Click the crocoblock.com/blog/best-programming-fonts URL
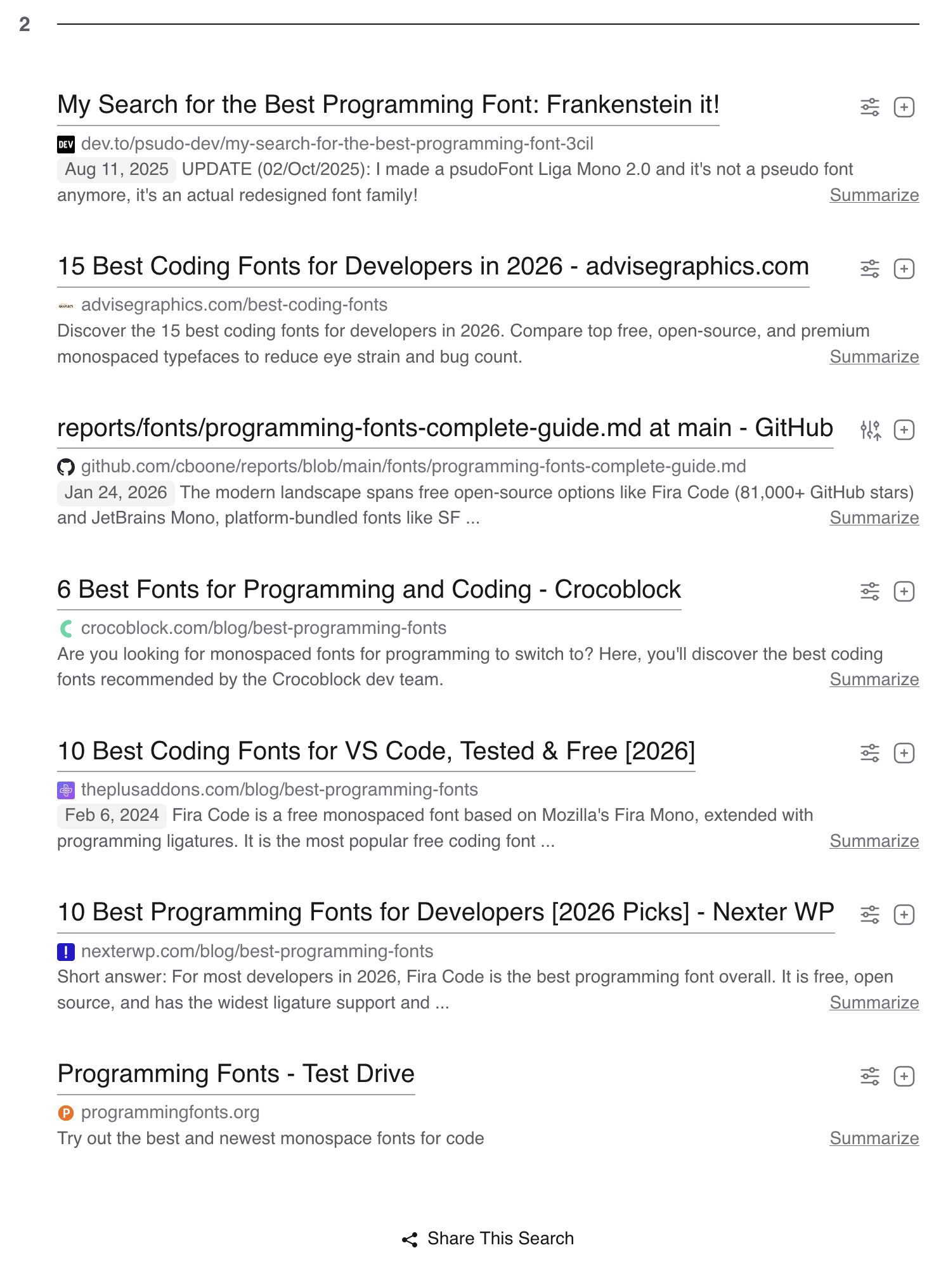This screenshot has width=941, height=1288. tap(264, 628)
